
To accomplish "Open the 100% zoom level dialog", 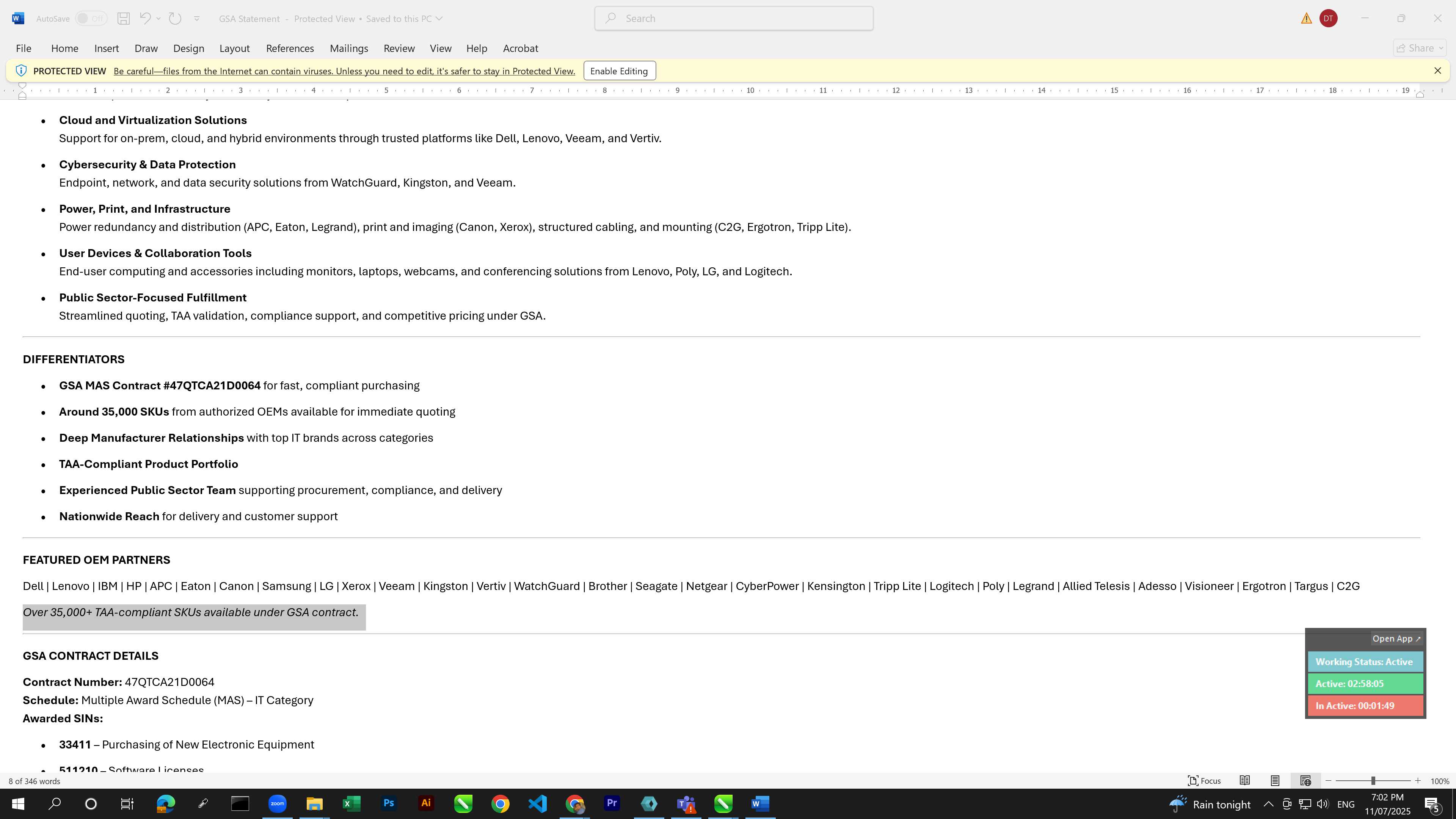I will (x=1440, y=781).
